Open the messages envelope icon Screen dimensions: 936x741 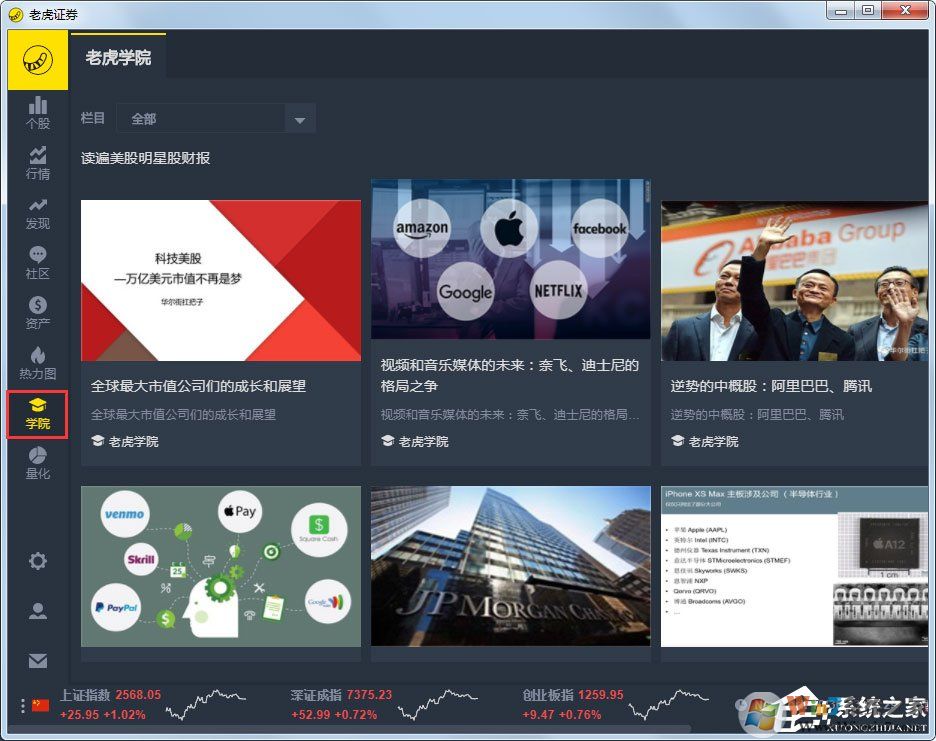(x=37, y=661)
